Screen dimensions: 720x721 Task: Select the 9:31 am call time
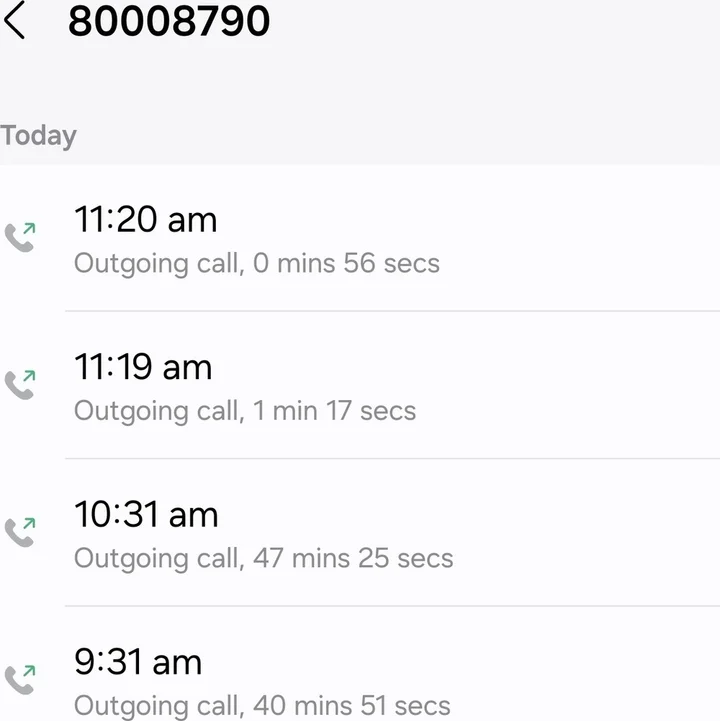coord(138,662)
